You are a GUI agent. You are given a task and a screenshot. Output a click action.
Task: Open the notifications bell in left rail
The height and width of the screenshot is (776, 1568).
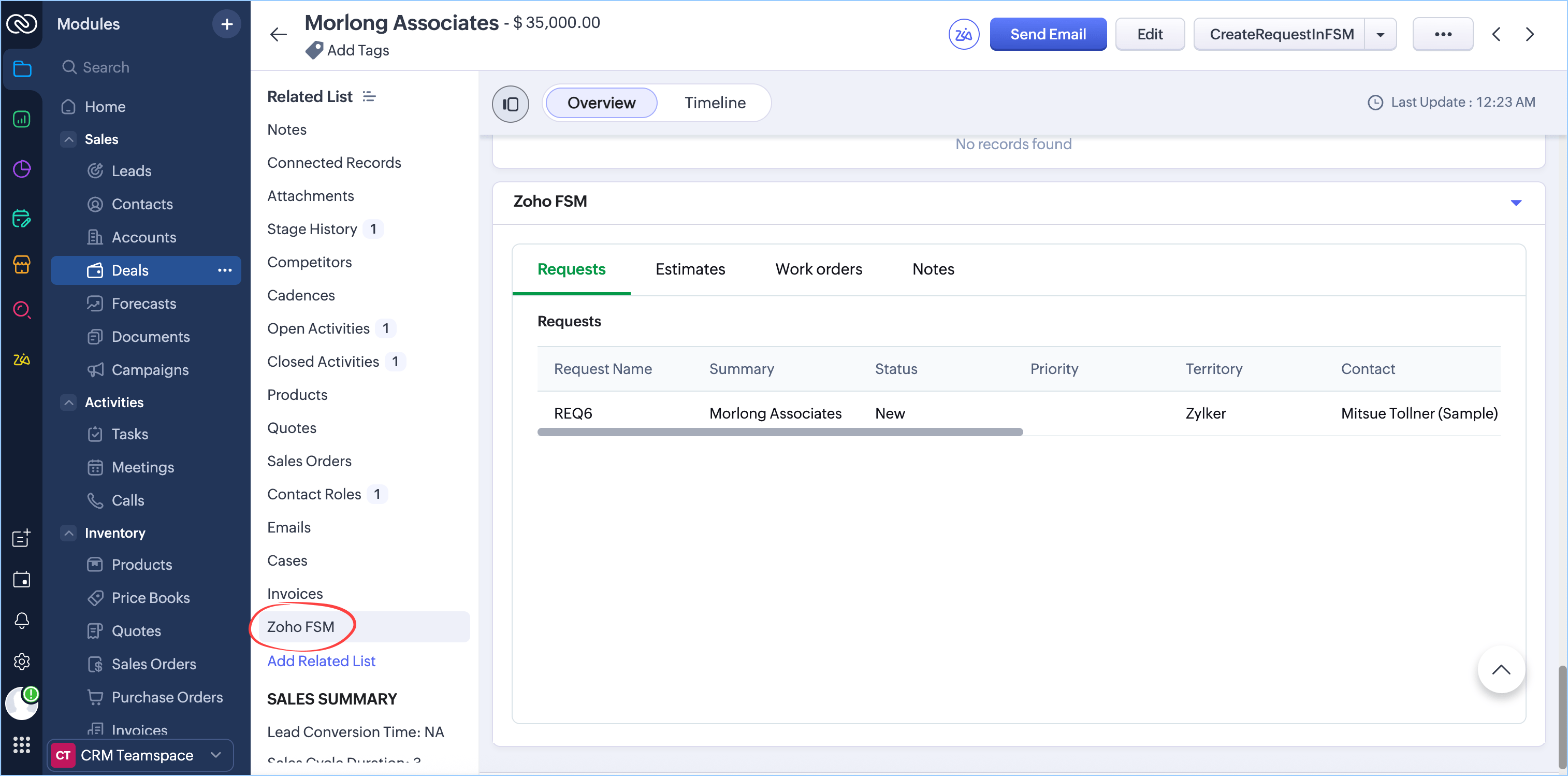tap(21, 620)
